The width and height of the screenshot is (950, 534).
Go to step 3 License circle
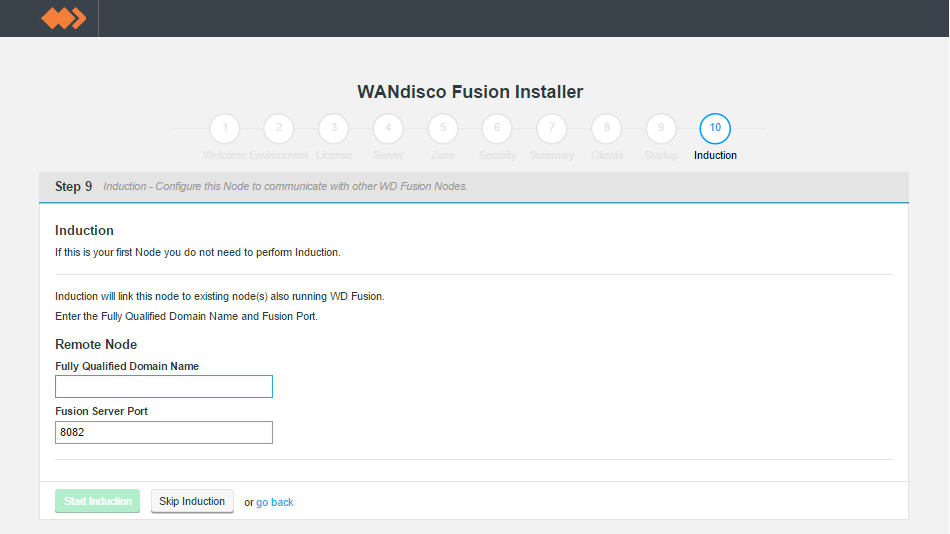click(x=334, y=128)
